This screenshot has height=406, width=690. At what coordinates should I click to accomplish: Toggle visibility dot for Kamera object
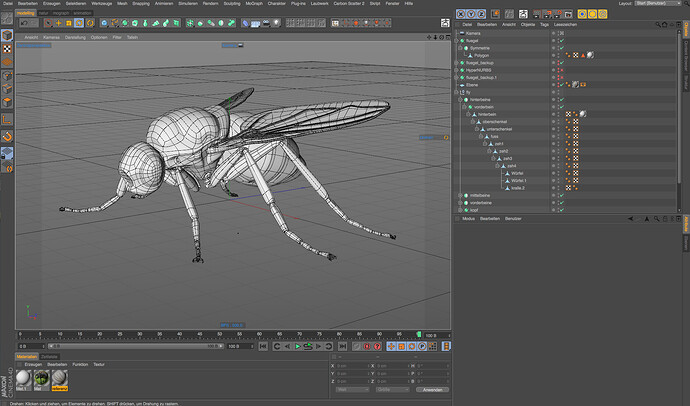554,33
